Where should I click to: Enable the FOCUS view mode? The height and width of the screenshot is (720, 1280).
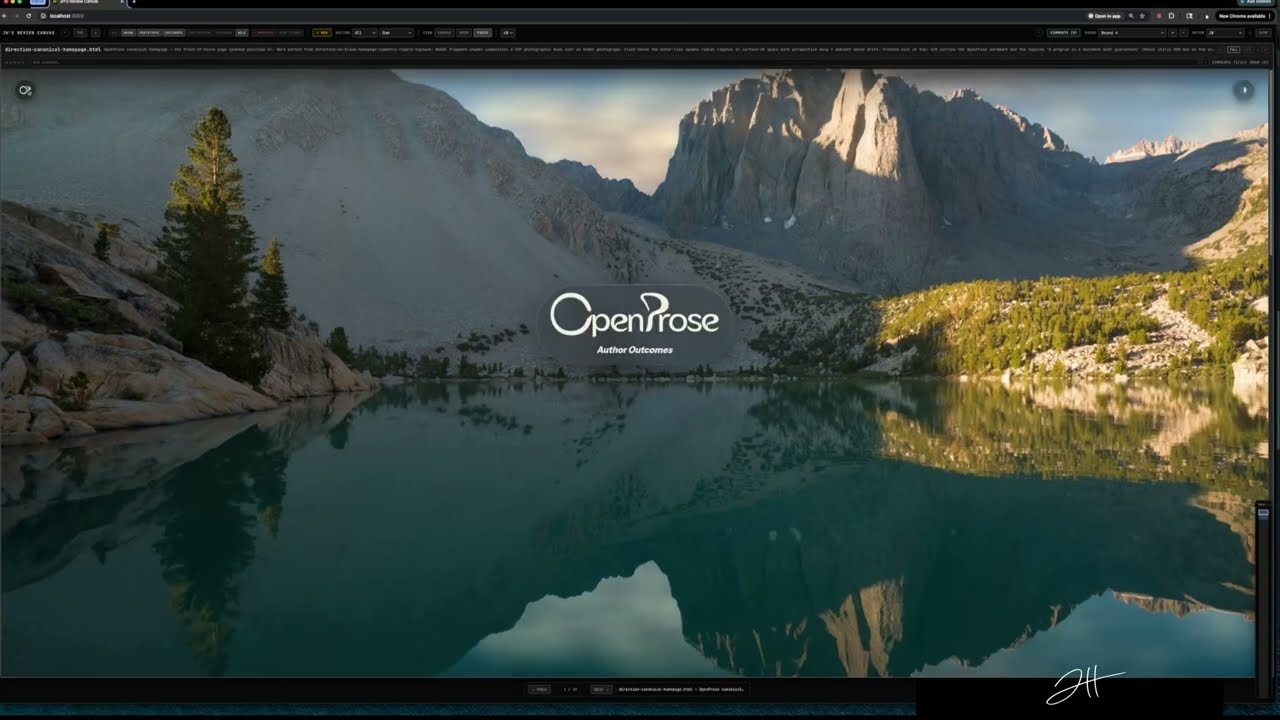(x=482, y=33)
